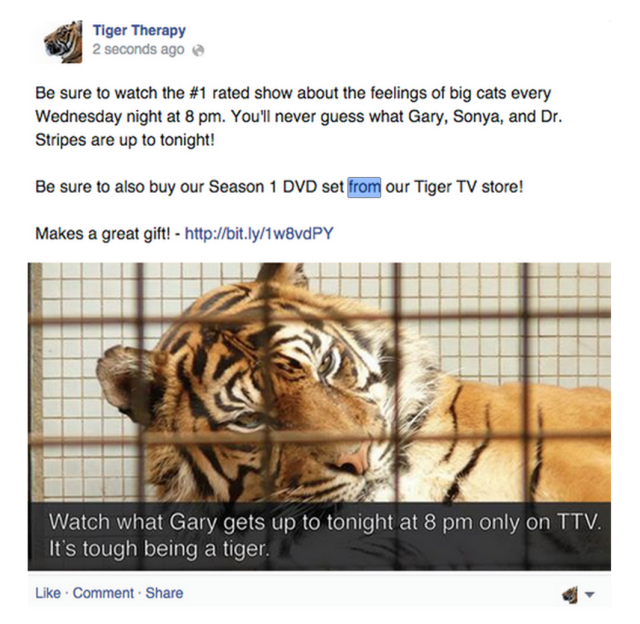
Task: Expand the post-as dropdown arrow
Action: click(x=589, y=595)
